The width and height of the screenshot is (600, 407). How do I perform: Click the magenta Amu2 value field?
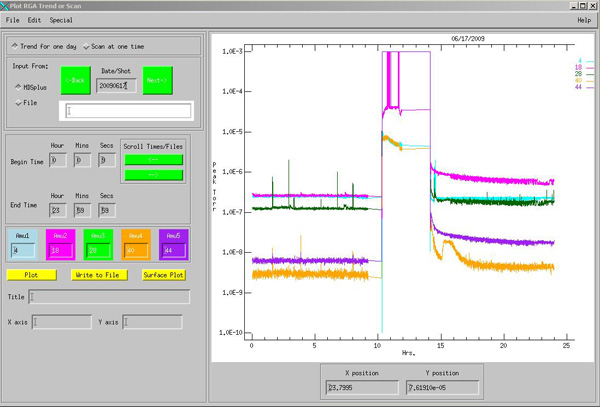click(x=61, y=251)
